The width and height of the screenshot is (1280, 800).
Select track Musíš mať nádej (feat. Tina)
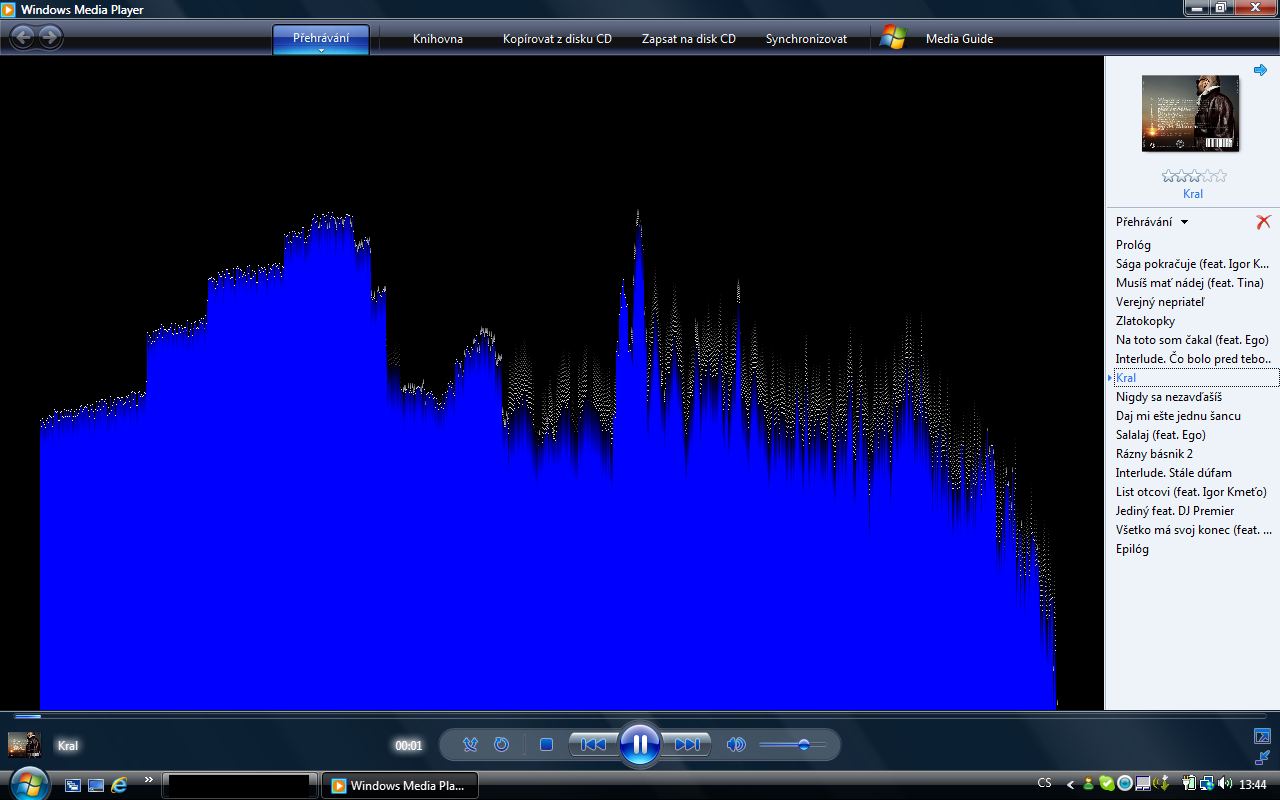pyautogui.click(x=1192, y=283)
